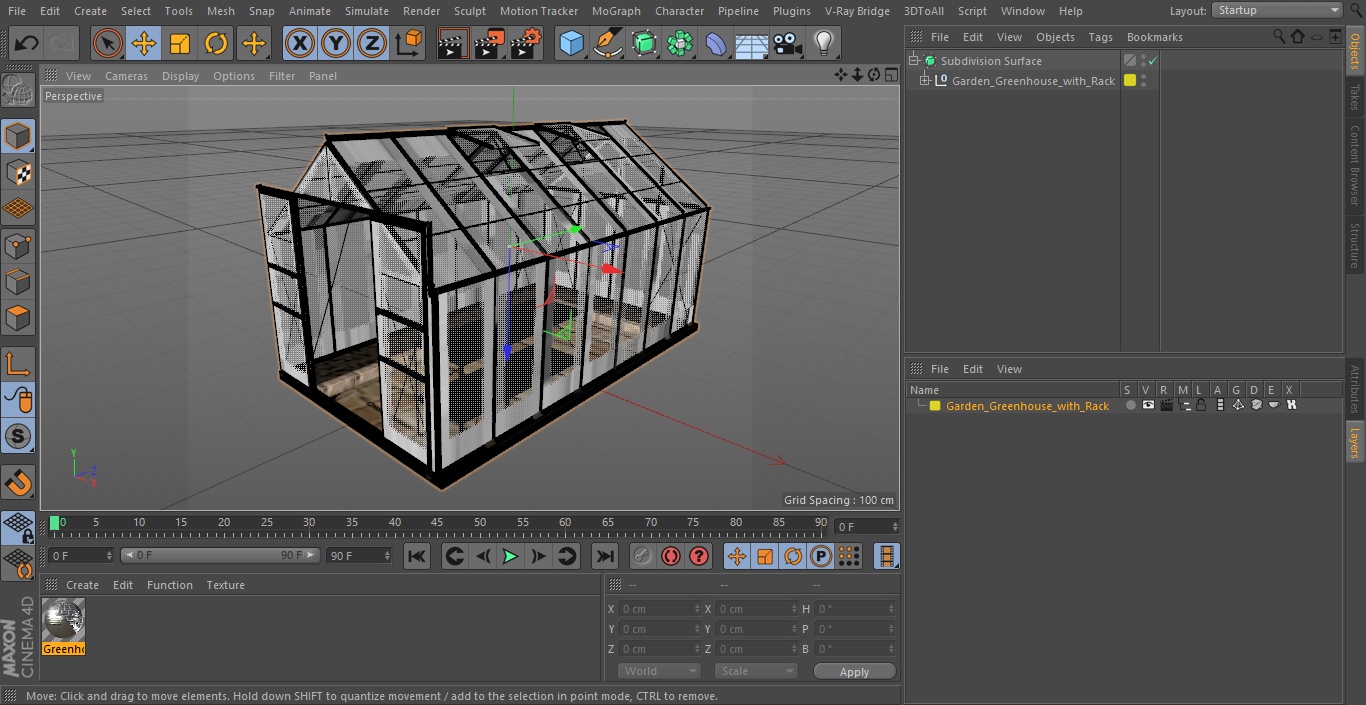The image size is (1366, 705).
Task: Switch to Edges mode
Action: [x=18, y=281]
